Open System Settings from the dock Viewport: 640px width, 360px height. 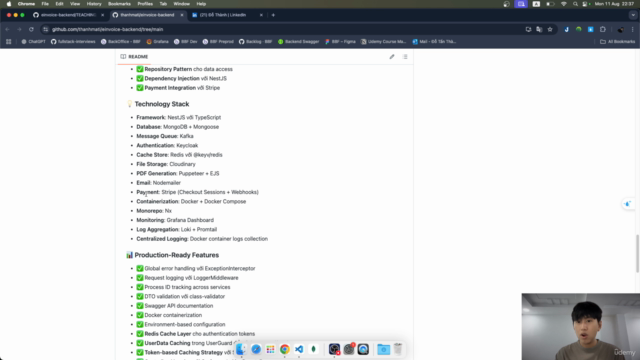(x=349, y=349)
